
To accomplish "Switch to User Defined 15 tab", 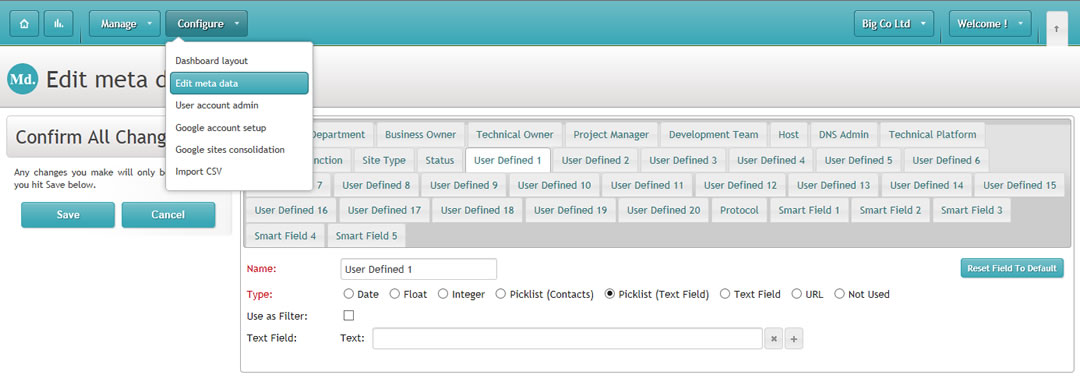I will (x=1019, y=185).
